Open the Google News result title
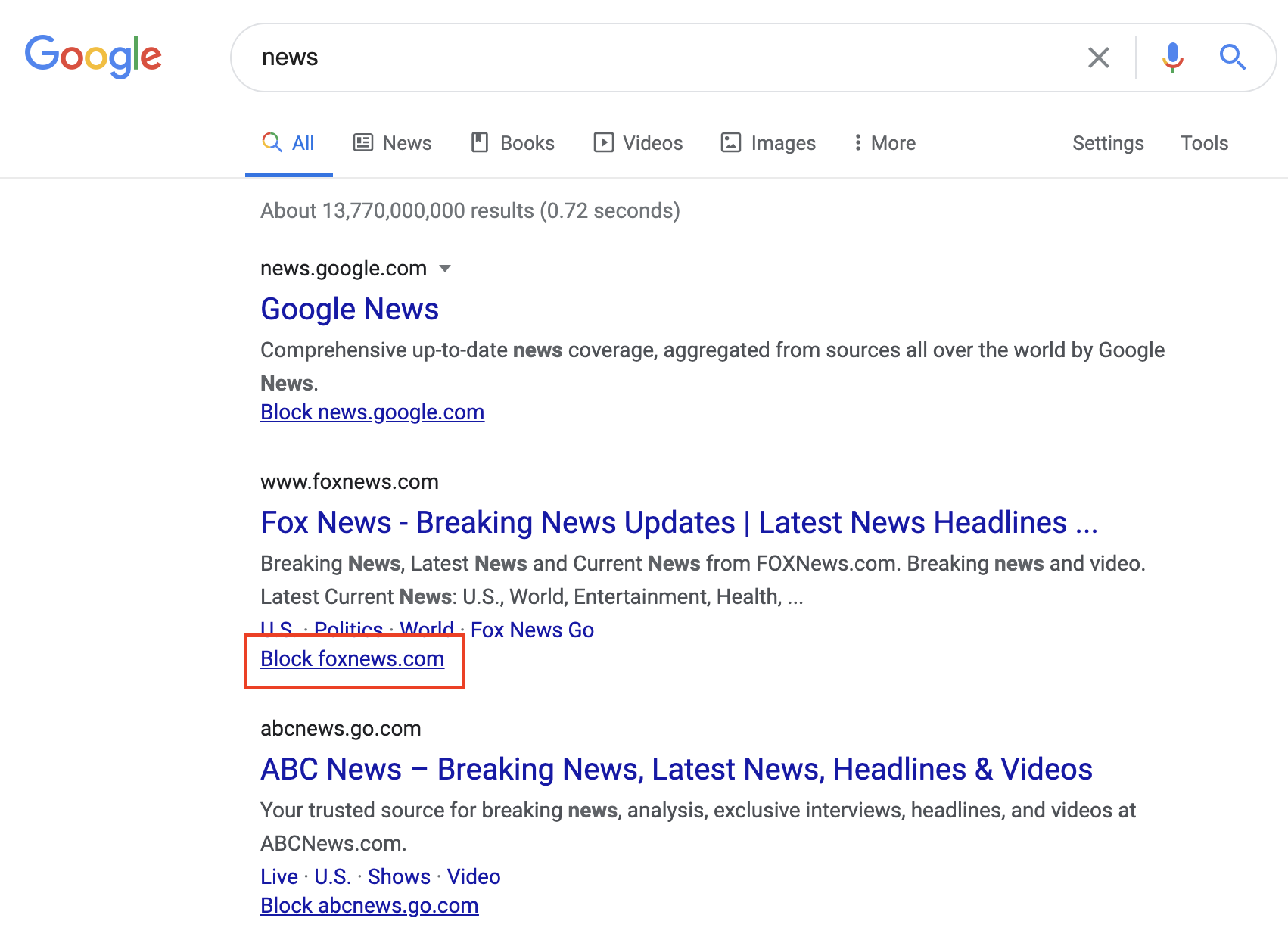The width and height of the screenshot is (1288, 940). [x=349, y=310]
